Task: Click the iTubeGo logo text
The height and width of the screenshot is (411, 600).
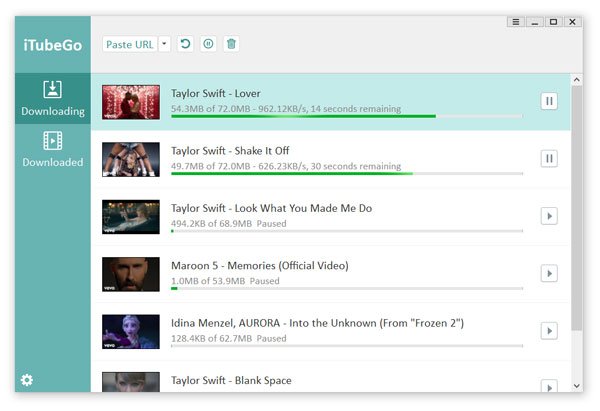Action: (53, 45)
